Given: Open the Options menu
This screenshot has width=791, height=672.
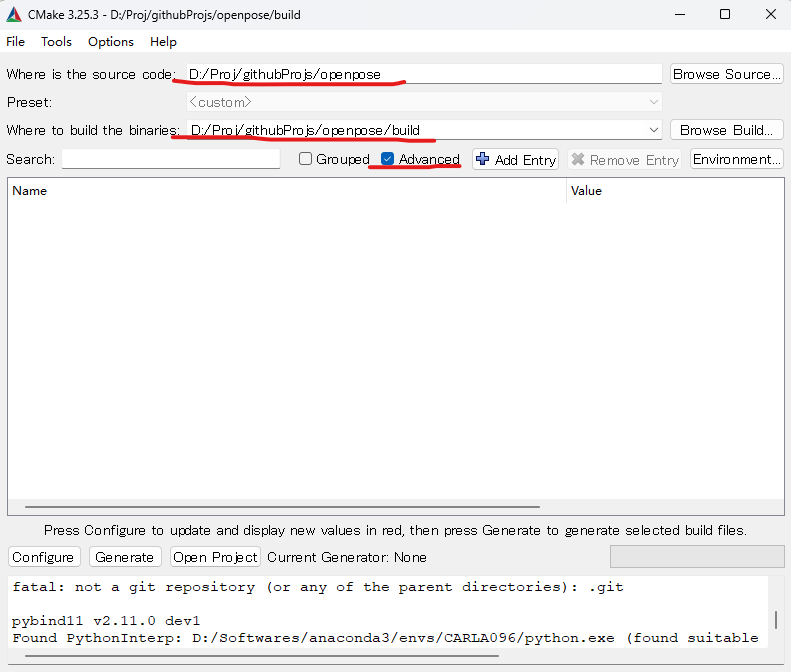Looking at the screenshot, I should point(110,42).
